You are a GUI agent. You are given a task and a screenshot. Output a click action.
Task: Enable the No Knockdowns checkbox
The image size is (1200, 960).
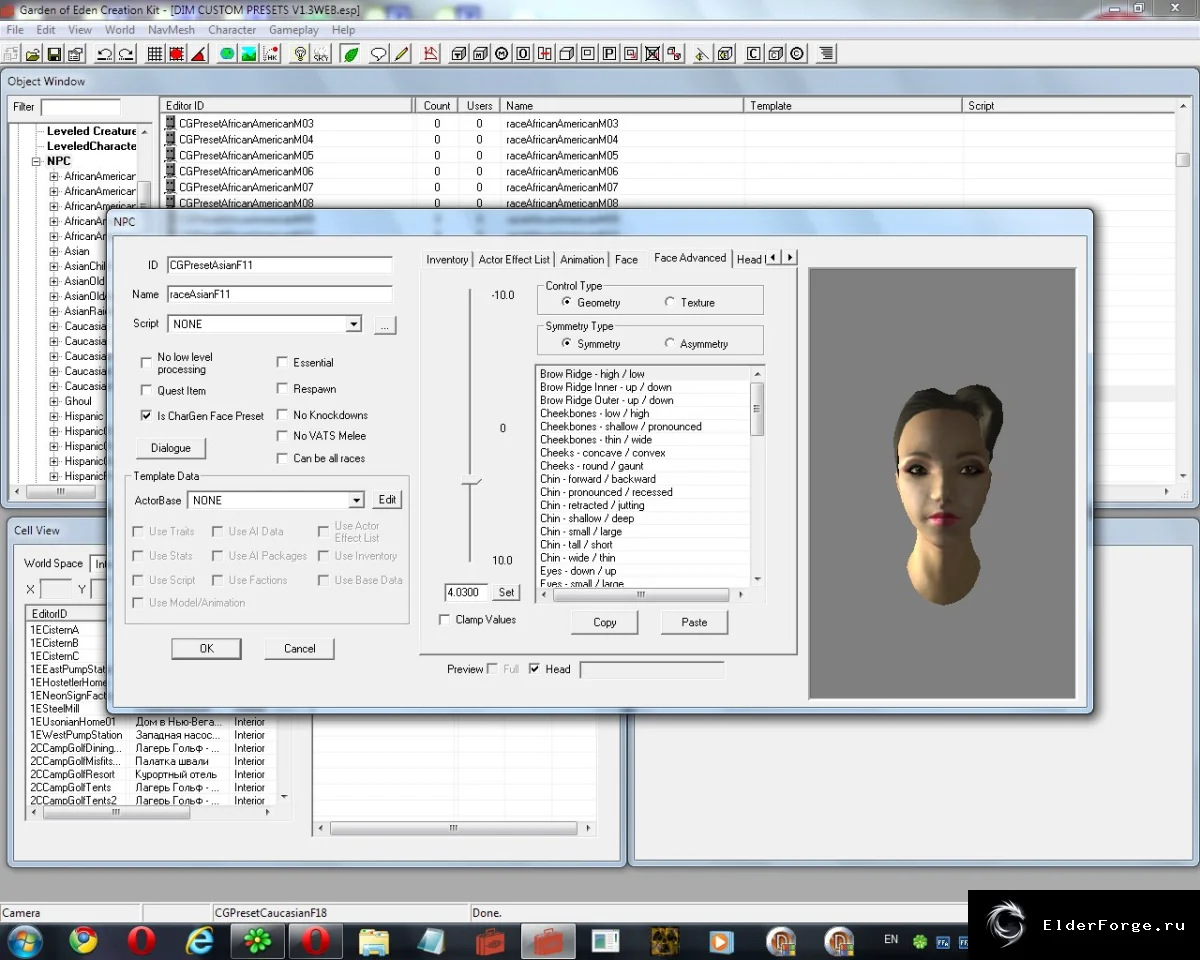click(282, 415)
